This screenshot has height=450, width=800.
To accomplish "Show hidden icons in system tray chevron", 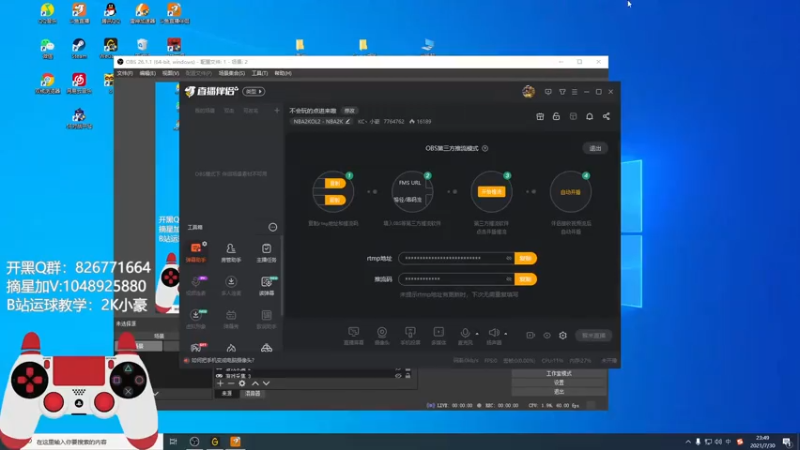I will 688,442.
